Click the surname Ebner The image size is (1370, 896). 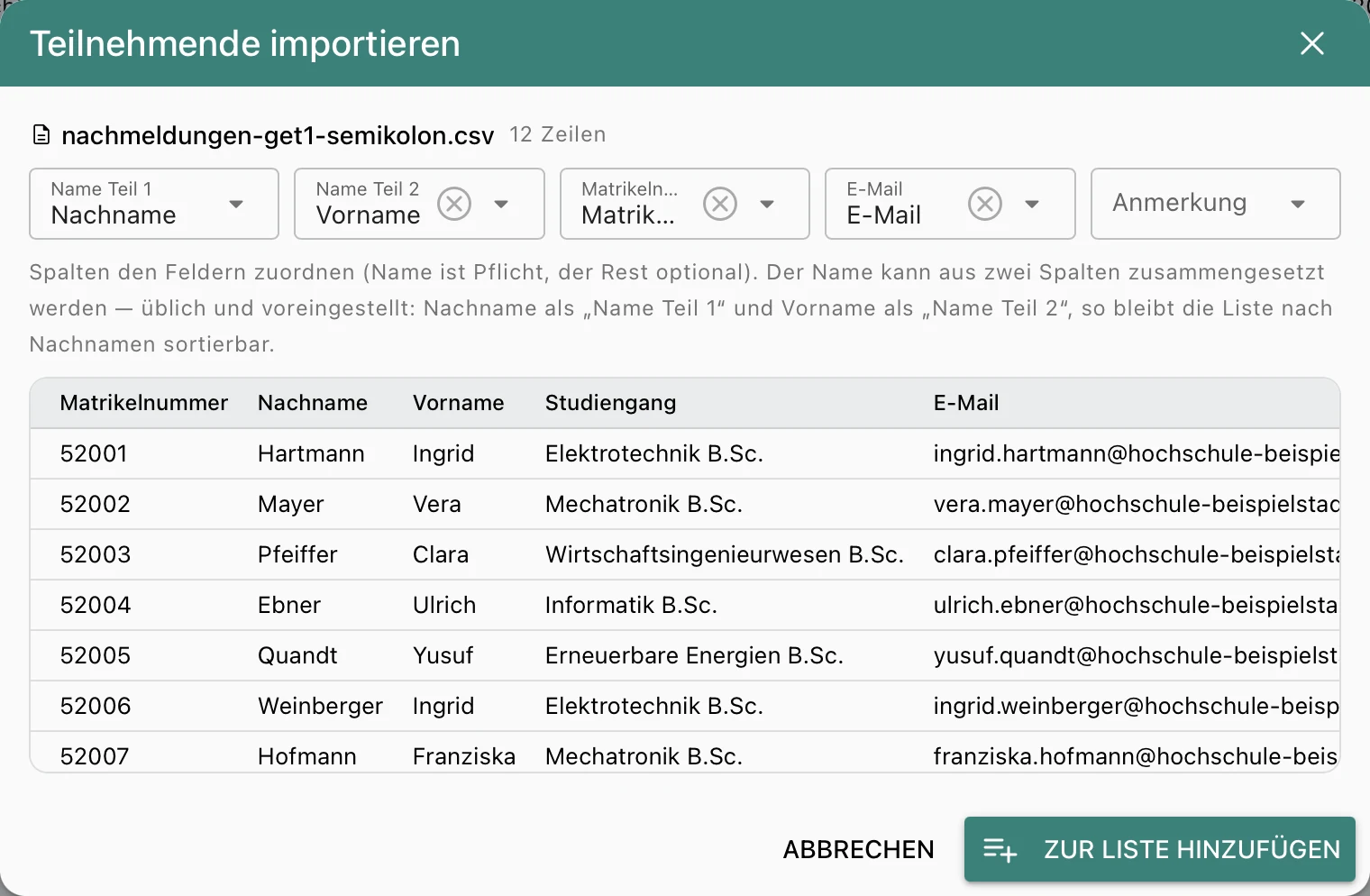pos(289,605)
